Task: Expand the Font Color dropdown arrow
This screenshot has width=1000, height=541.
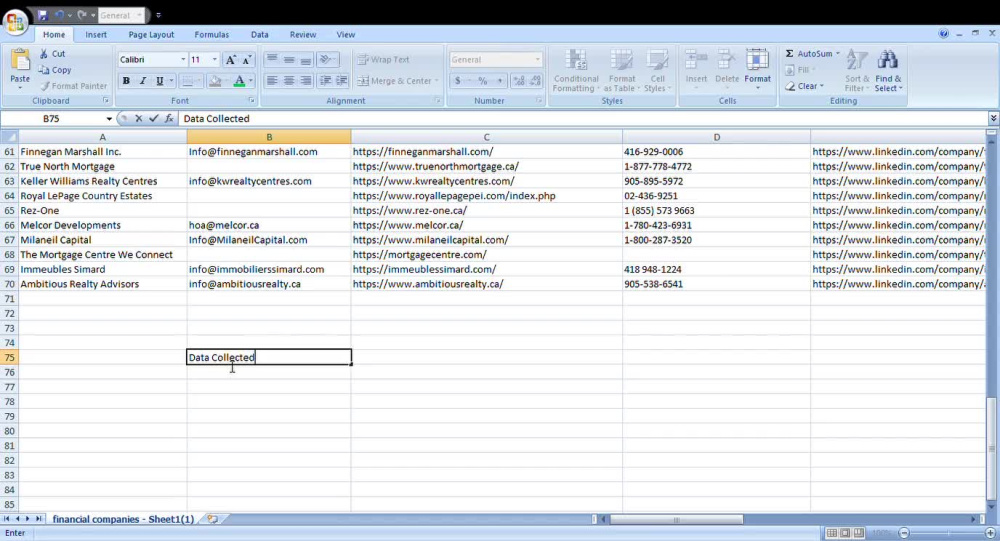Action: (x=251, y=81)
